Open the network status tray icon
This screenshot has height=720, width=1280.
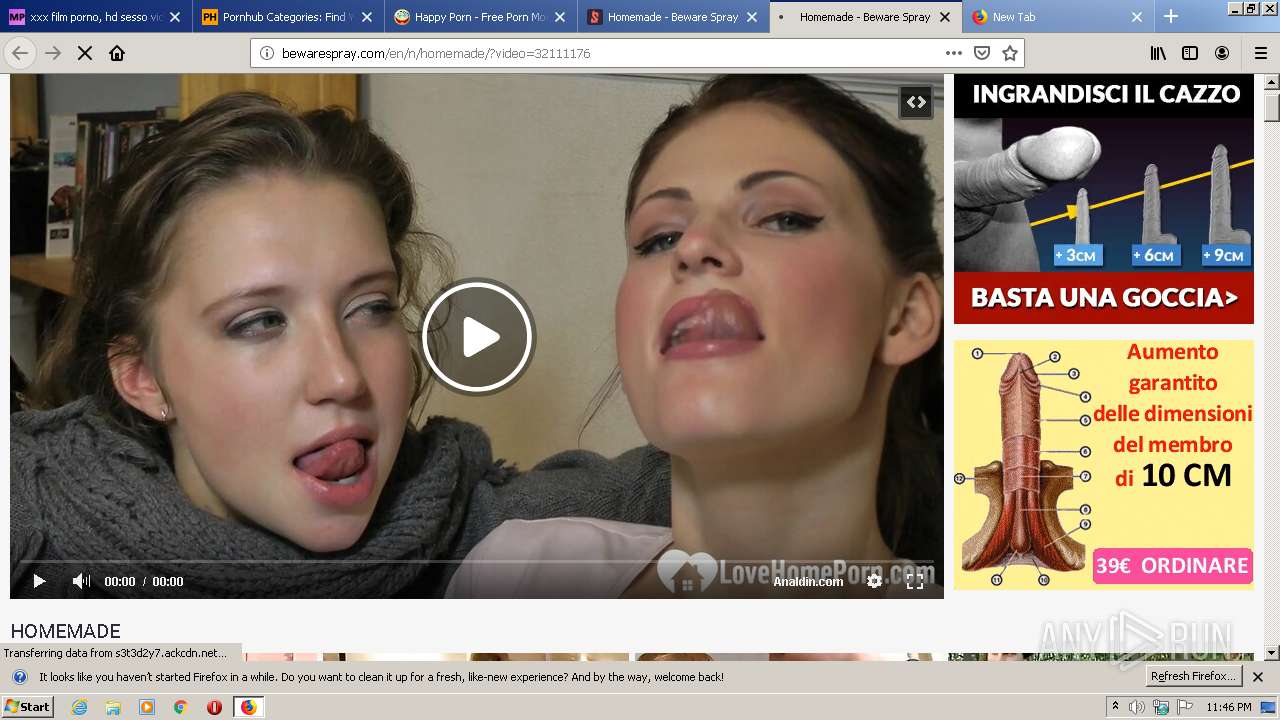click(x=1161, y=707)
